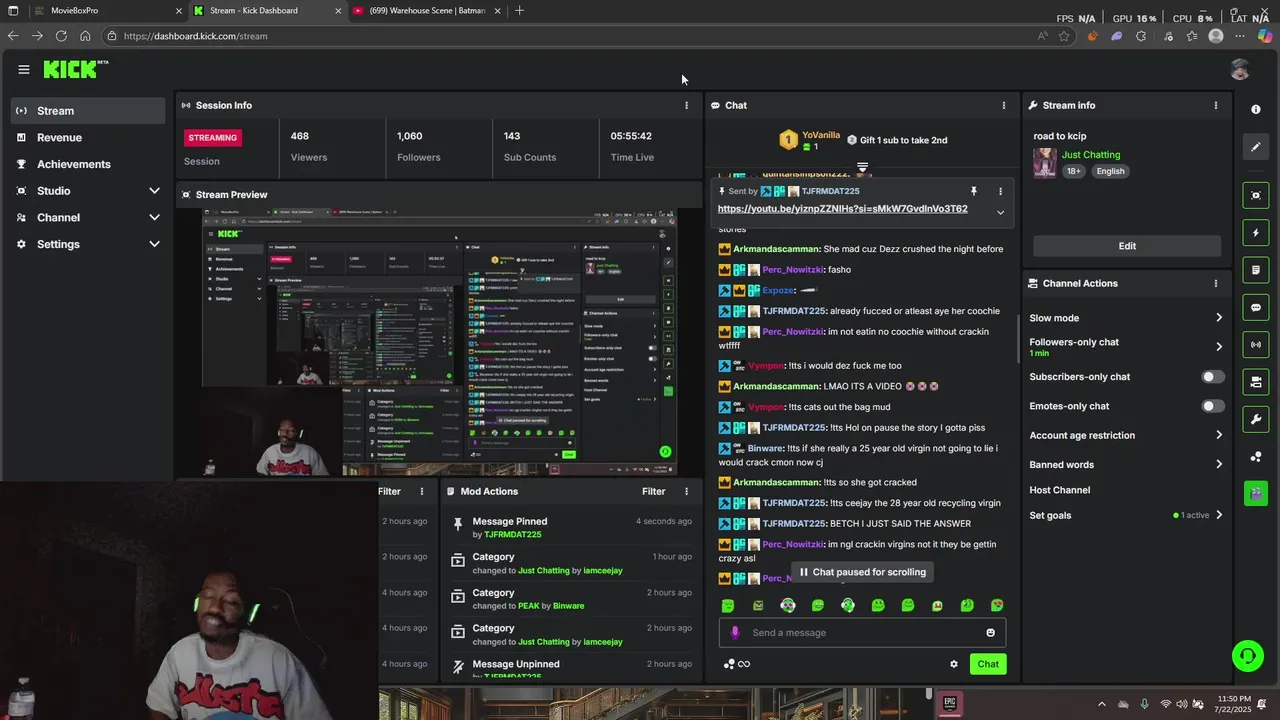This screenshot has height=720, width=1280.
Task: Open emoji picker in message box
Action: pyautogui.click(x=991, y=632)
